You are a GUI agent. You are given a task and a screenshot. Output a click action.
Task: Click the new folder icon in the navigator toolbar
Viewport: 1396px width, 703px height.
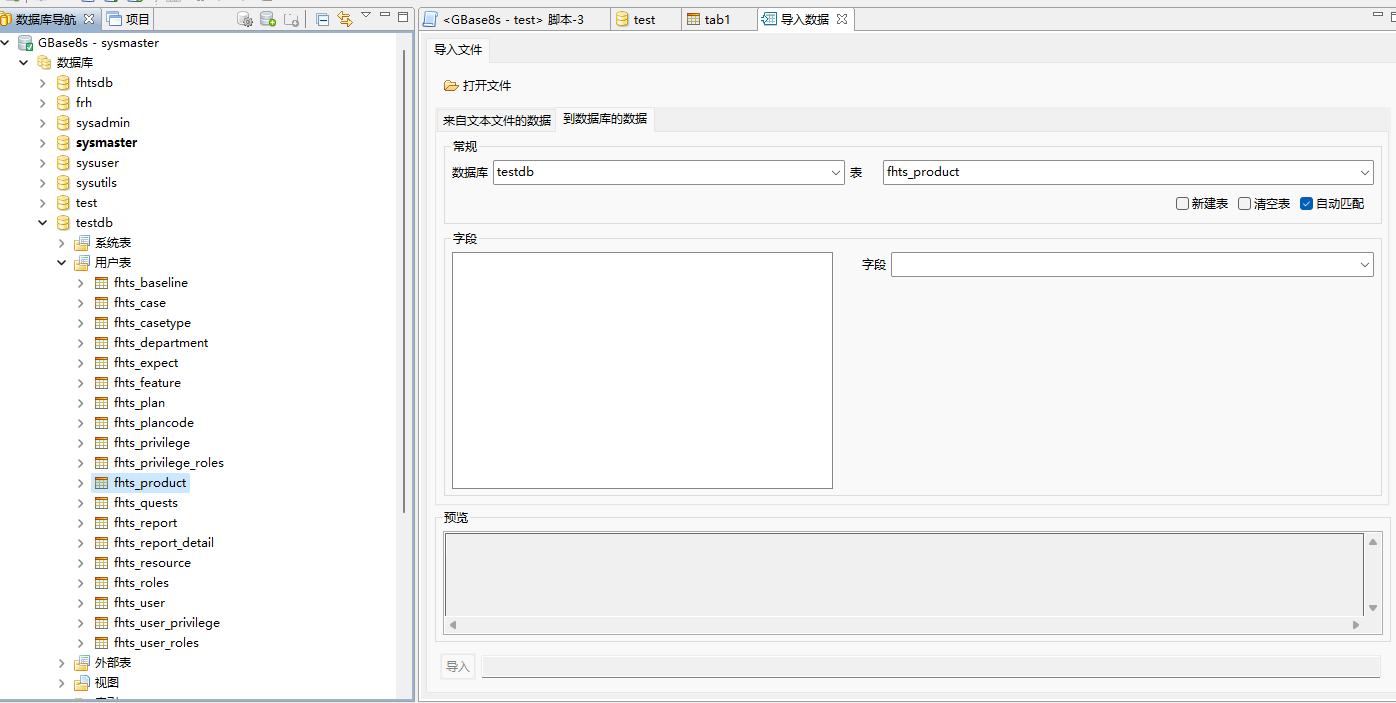pos(291,19)
